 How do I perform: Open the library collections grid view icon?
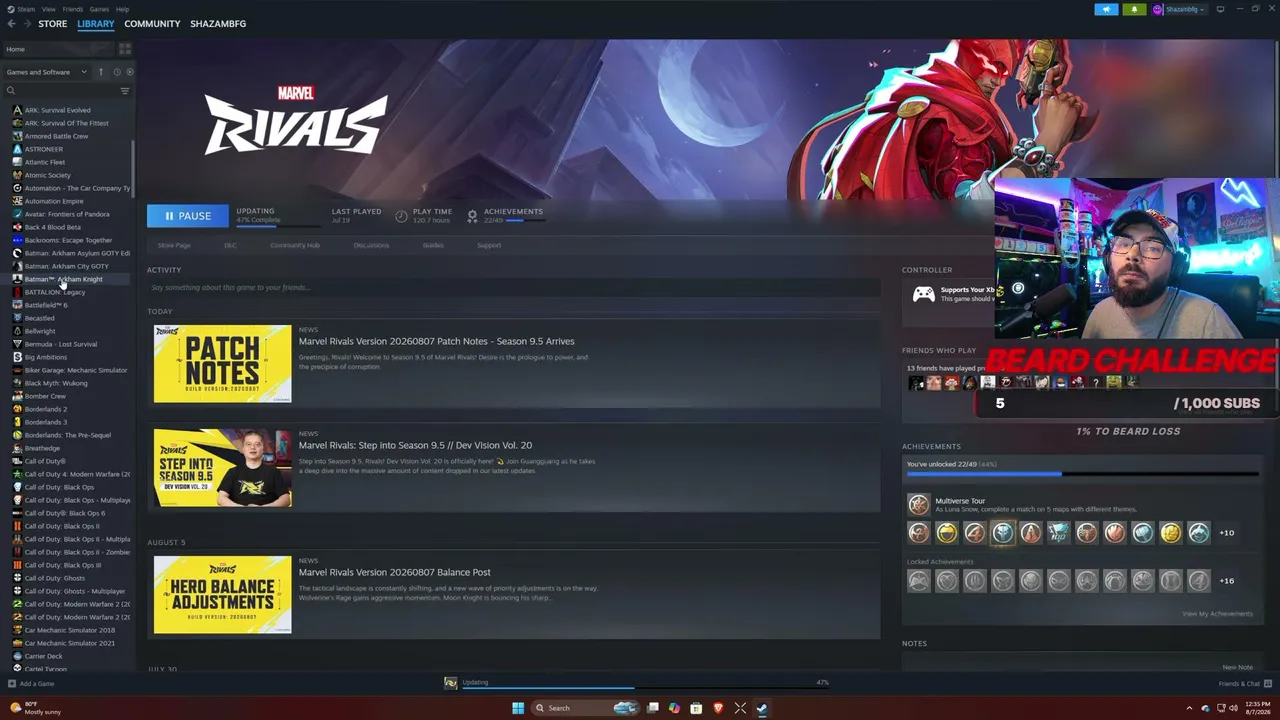125,49
